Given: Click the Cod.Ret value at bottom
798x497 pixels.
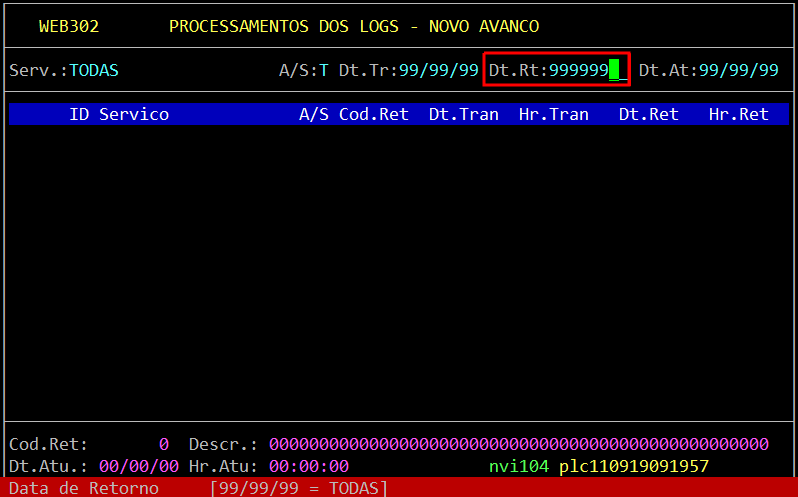Looking at the screenshot, I should pos(163,444).
